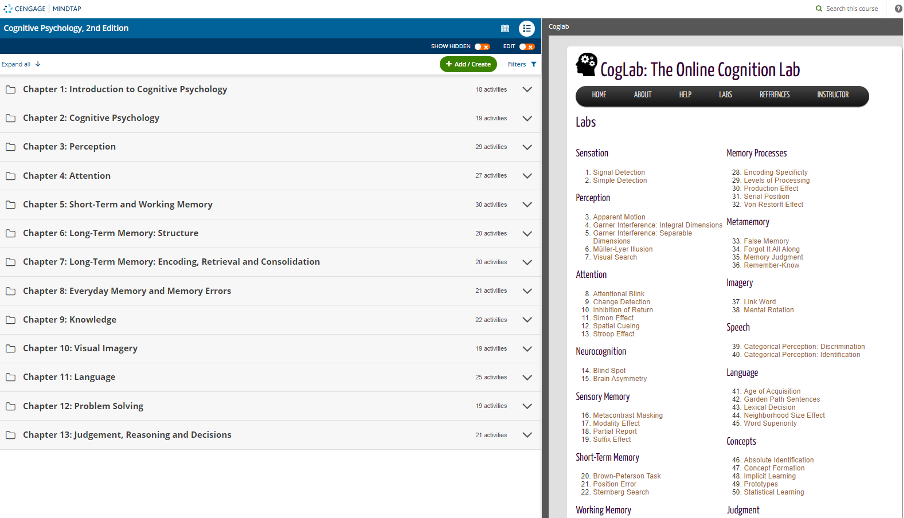Open the Partial Report lab link

pos(615,431)
